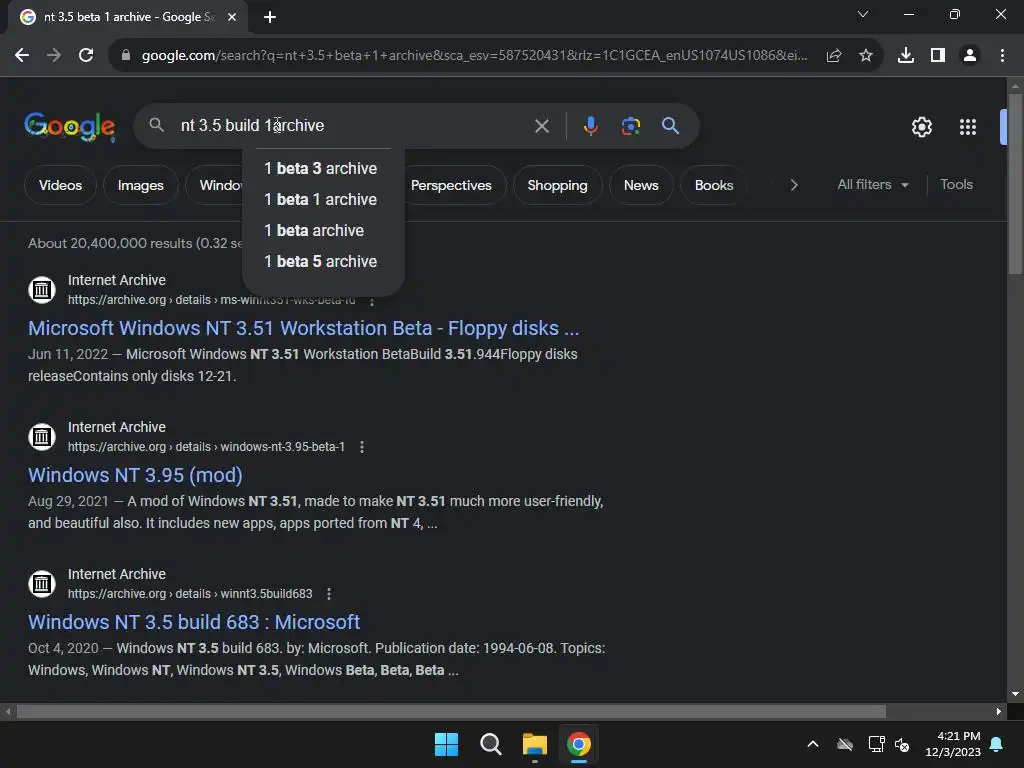Open more options for windows-nt-3.95-beta-1 result
The height and width of the screenshot is (768, 1024).
tap(362, 447)
